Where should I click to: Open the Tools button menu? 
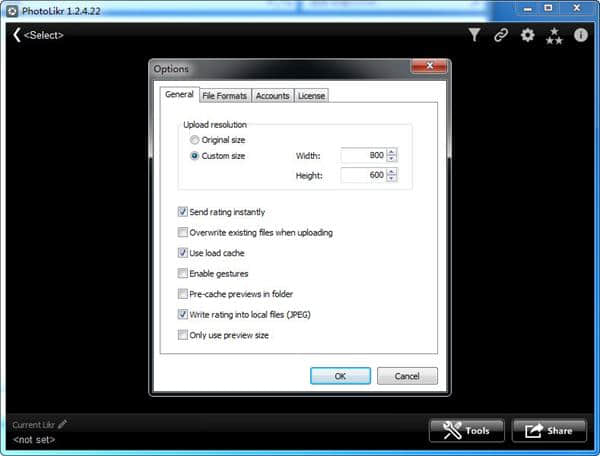click(x=467, y=431)
